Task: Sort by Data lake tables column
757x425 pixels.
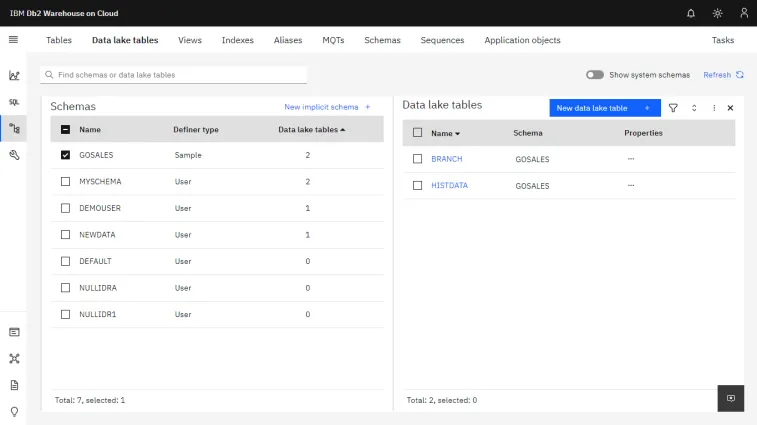Action: pos(311,129)
